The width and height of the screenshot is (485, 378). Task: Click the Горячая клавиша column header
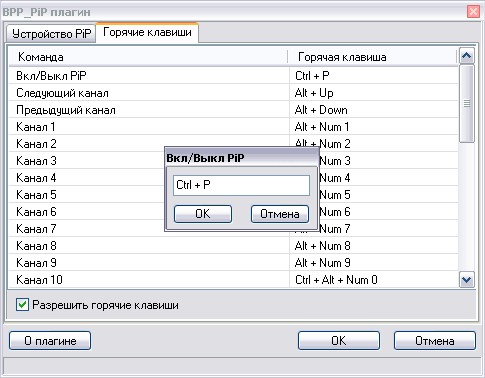click(x=373, y=57)
